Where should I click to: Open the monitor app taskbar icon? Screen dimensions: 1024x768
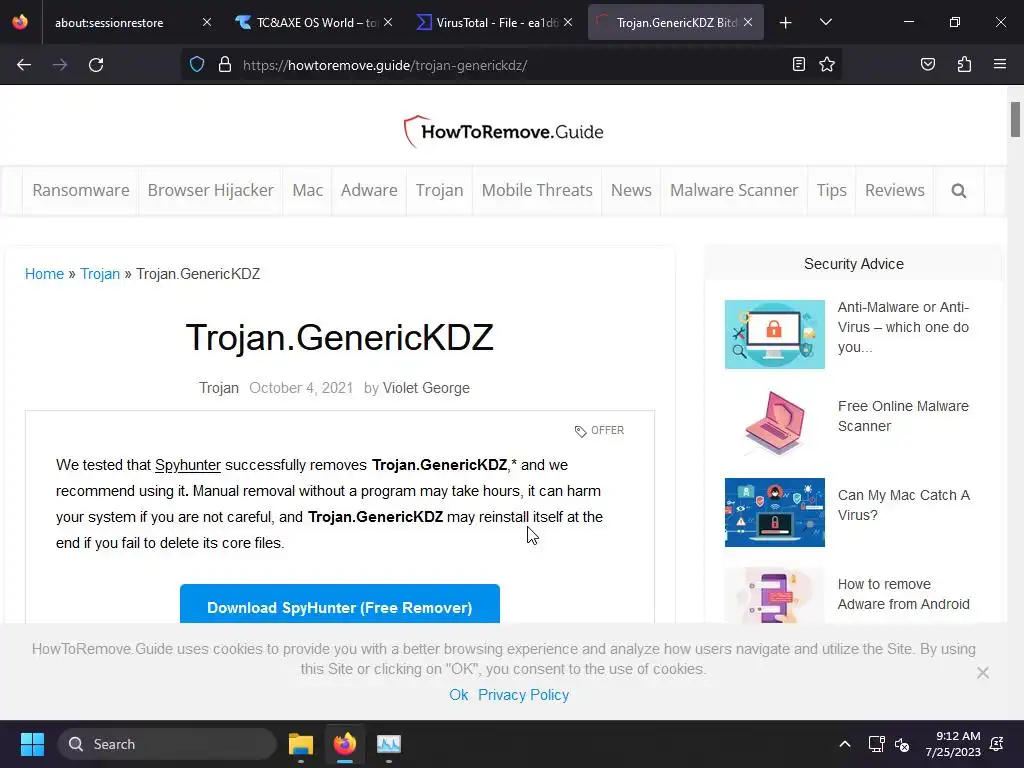(x=389, y=744)
